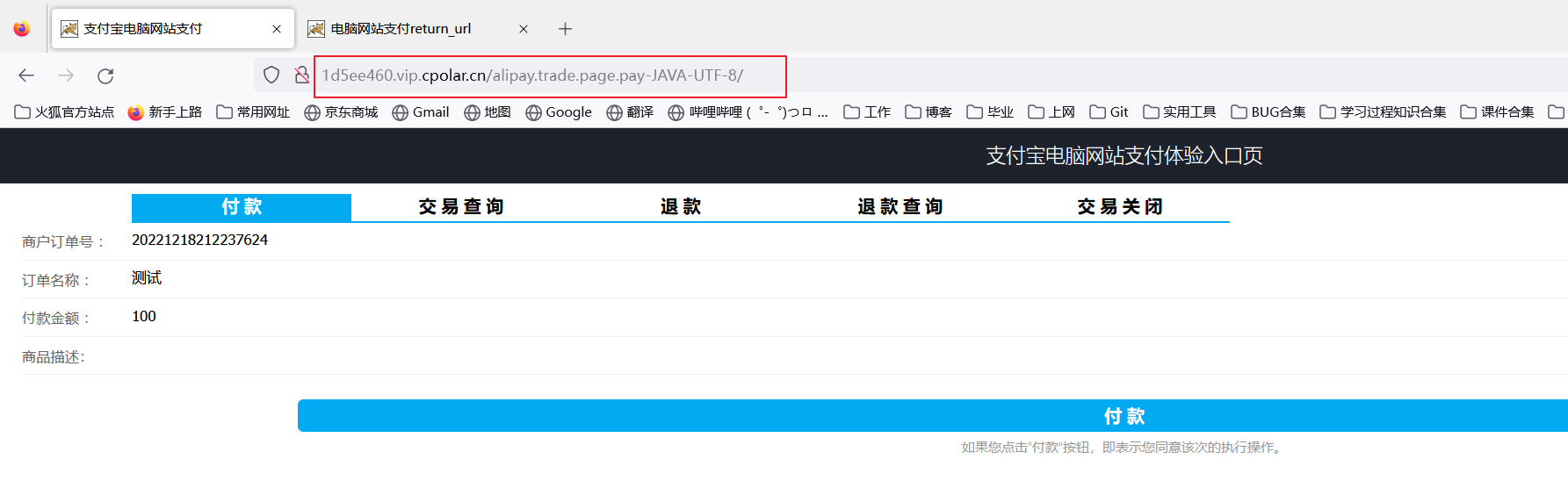1568x488 pixels.
Task: Open the Google bookmark
Action: 559,112
